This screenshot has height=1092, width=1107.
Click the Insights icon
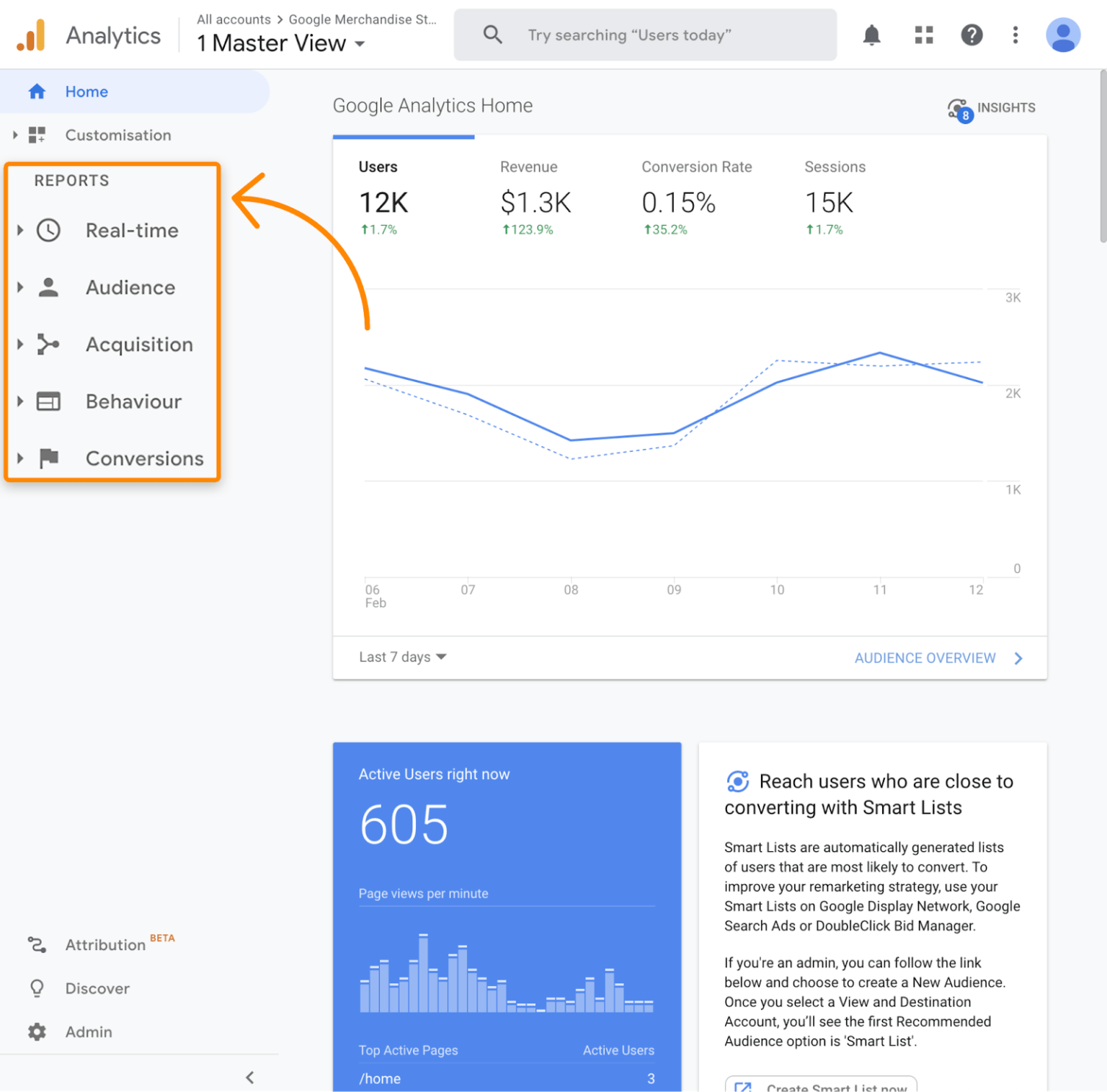tap(959, 107)
